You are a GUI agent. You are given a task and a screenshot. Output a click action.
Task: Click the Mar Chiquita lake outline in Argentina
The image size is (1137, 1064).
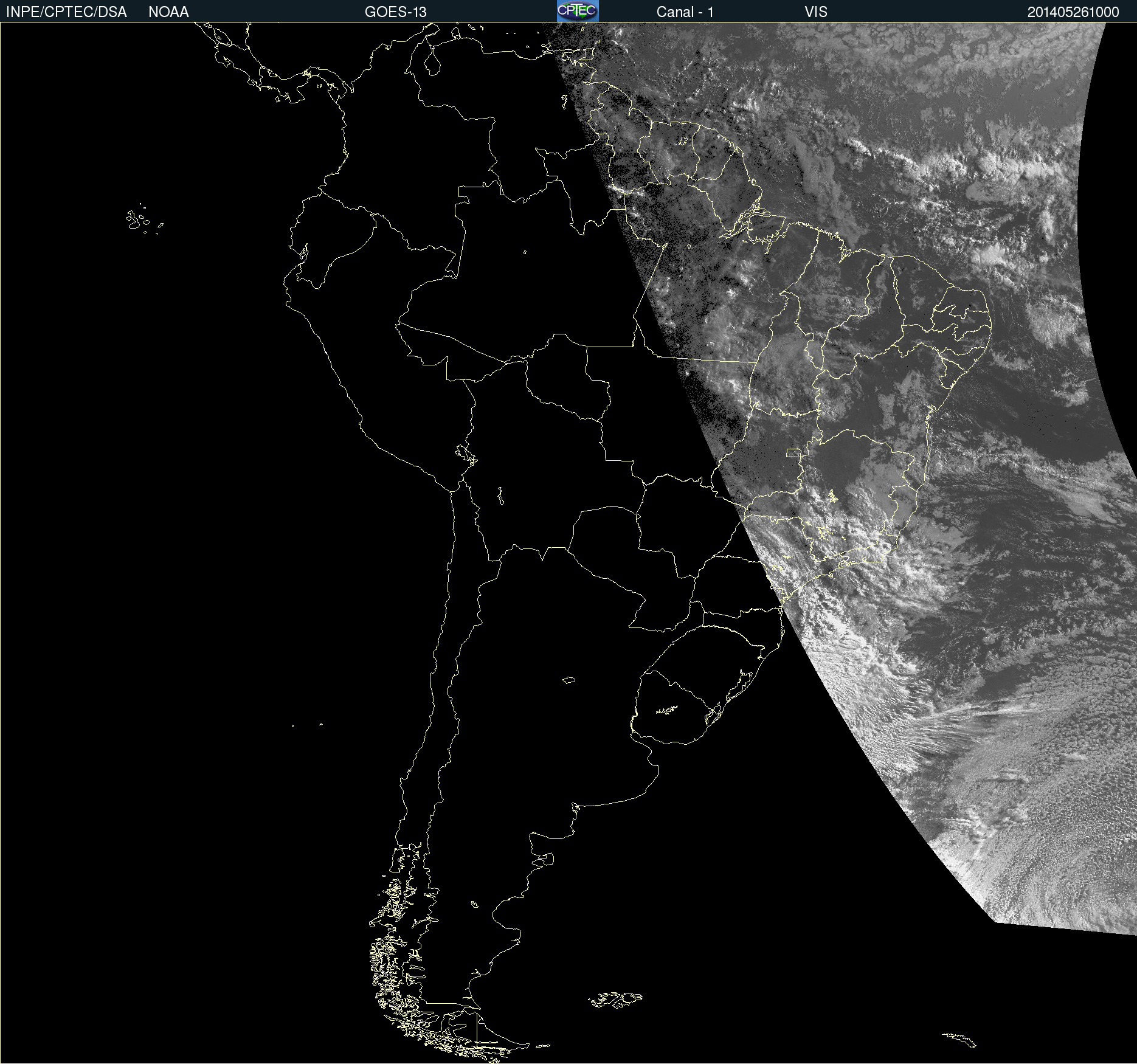coord(568,680)
